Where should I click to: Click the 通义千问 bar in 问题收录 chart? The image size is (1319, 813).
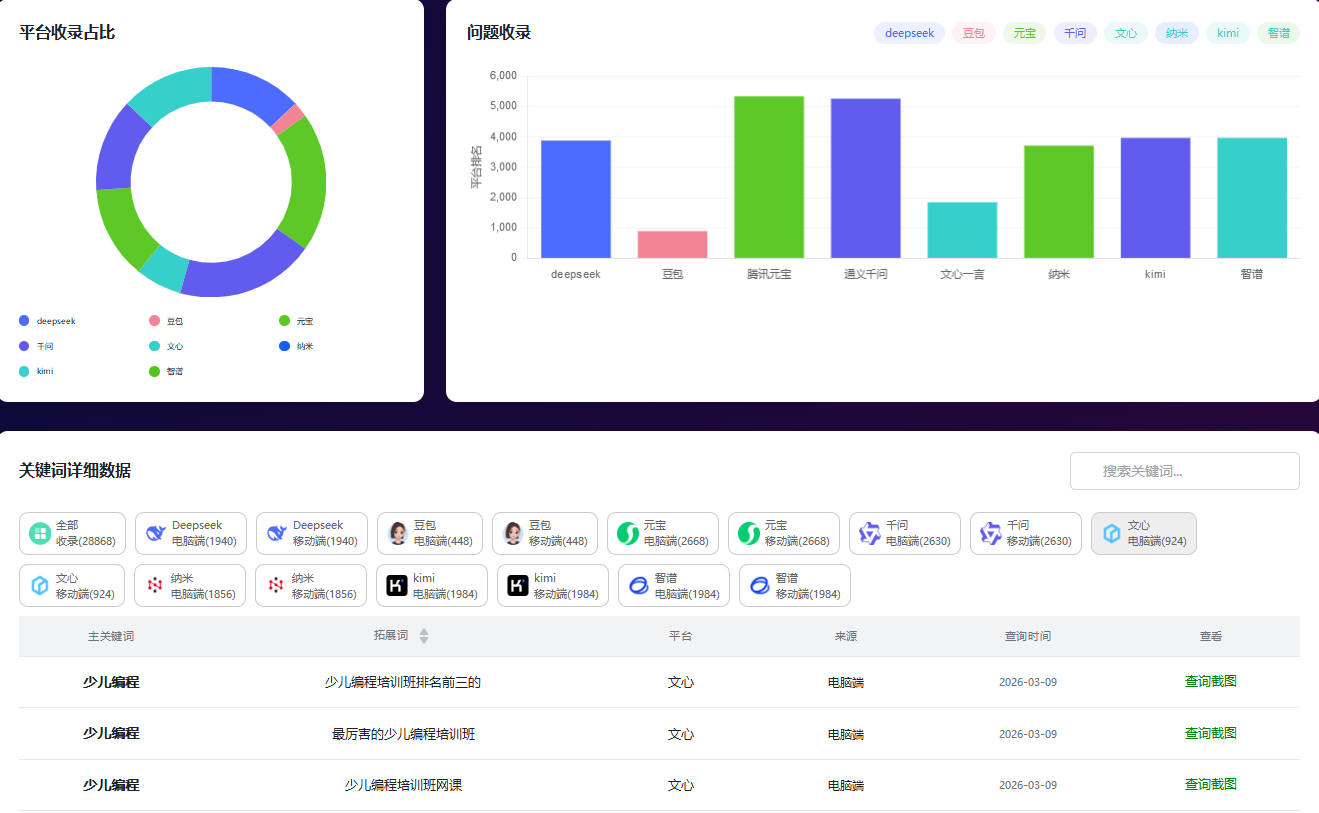coord(866,178)
